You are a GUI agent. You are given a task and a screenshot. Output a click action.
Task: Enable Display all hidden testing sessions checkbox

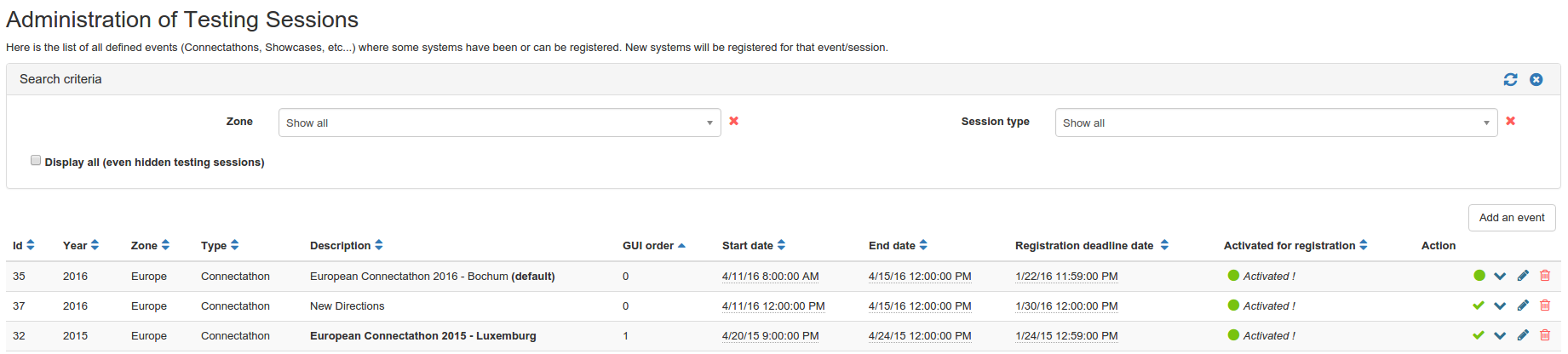(x=36, y=160)
